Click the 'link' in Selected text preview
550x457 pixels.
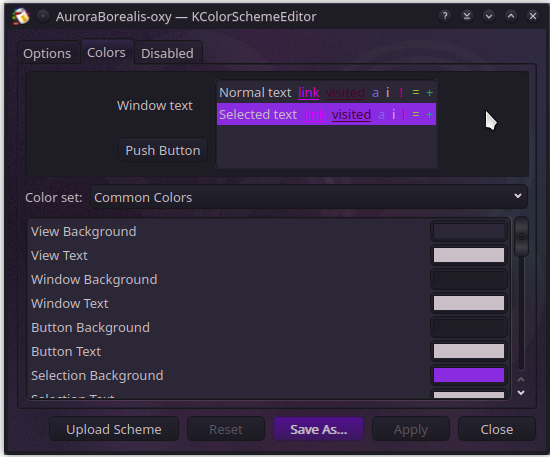315,114
